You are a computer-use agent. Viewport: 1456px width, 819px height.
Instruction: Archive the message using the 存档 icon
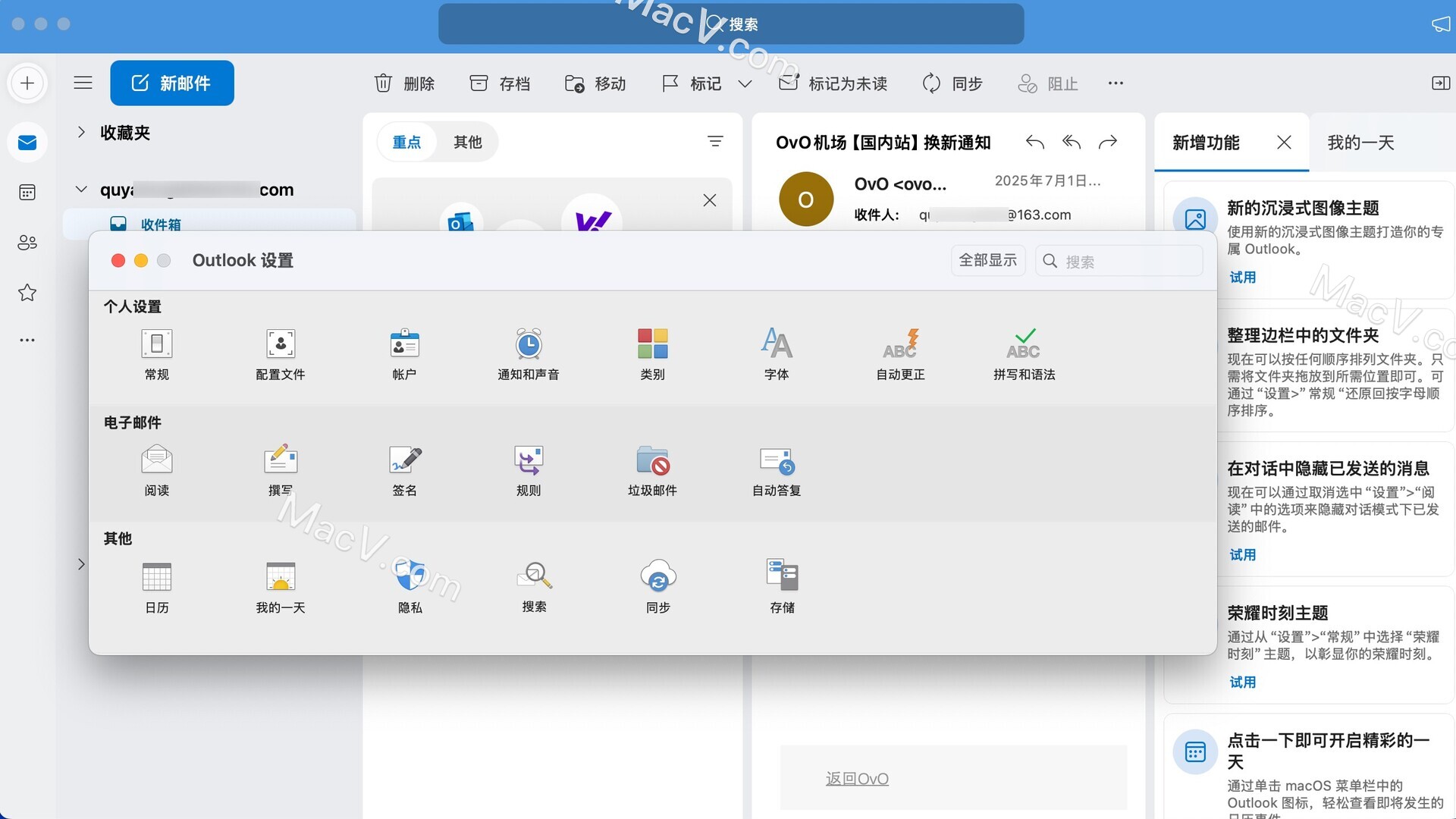point(499,83)
